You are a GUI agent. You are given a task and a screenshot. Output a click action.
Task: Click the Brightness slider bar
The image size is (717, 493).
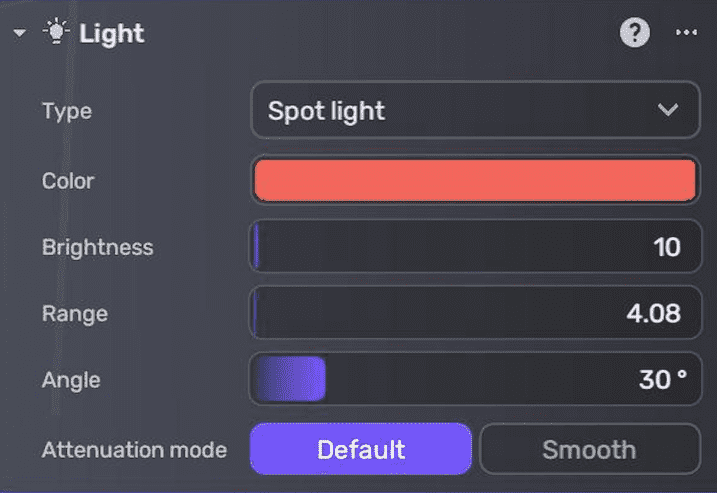coord(440,247)
